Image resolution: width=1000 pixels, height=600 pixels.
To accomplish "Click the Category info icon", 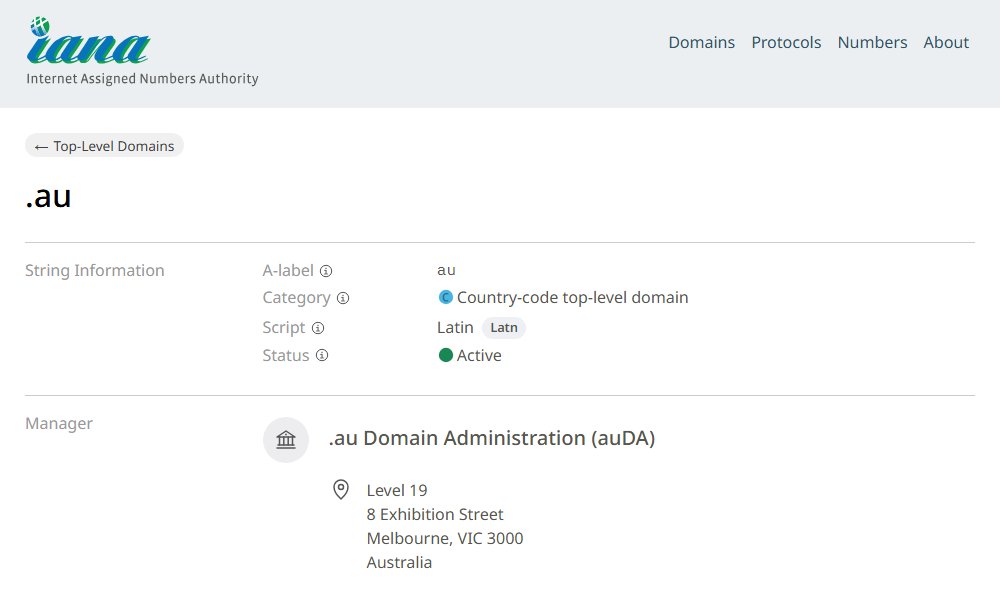I will click(343, 298).
